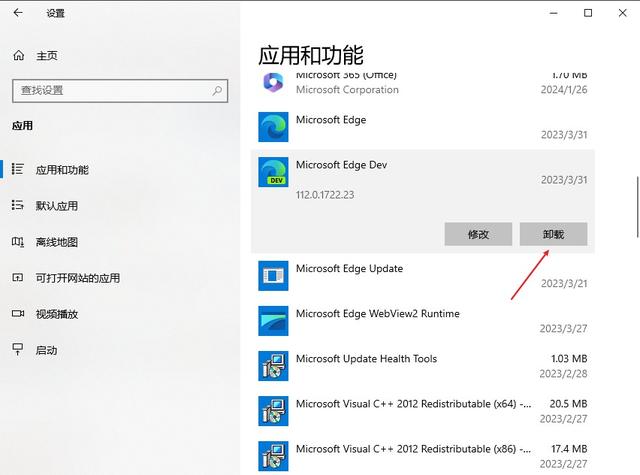640x475 pixels.
Task: Select the Microsoft Edge app icon
Action: (273, 127)
